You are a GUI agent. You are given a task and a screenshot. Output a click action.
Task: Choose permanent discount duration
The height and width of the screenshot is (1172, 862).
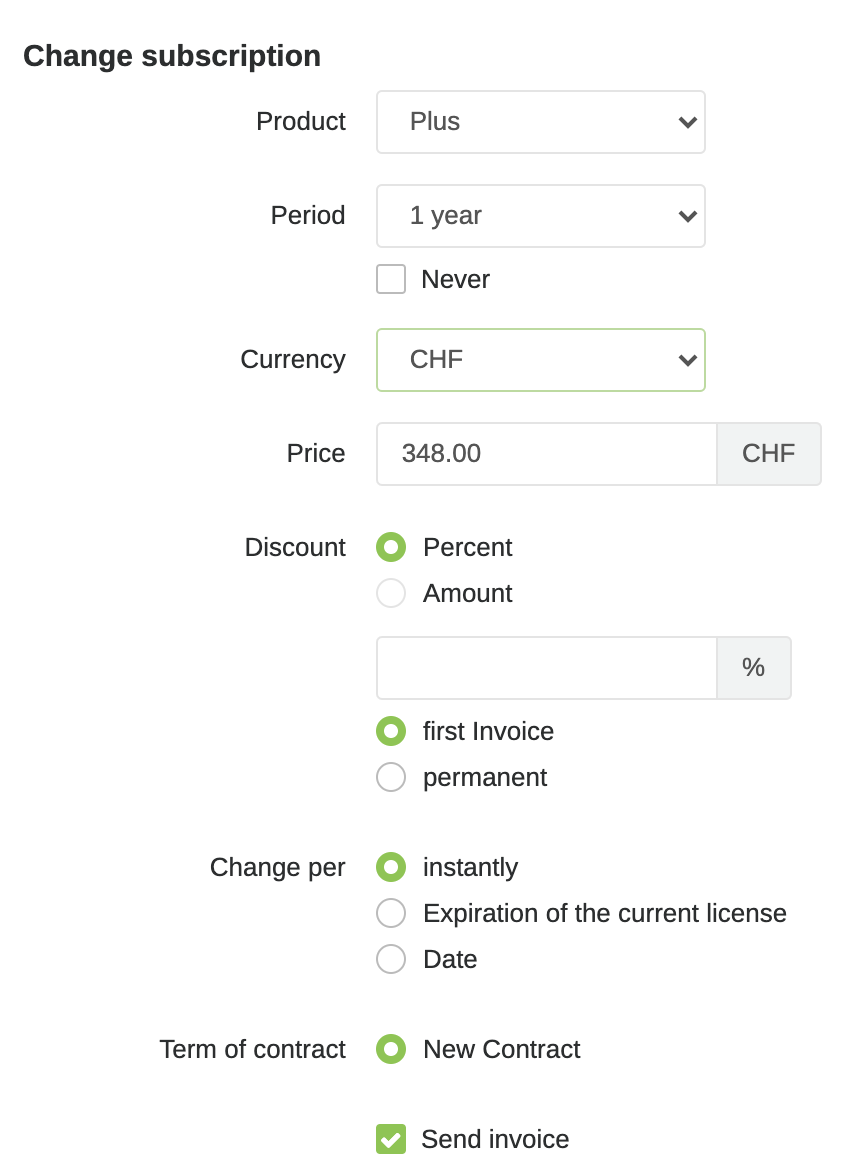391,777
